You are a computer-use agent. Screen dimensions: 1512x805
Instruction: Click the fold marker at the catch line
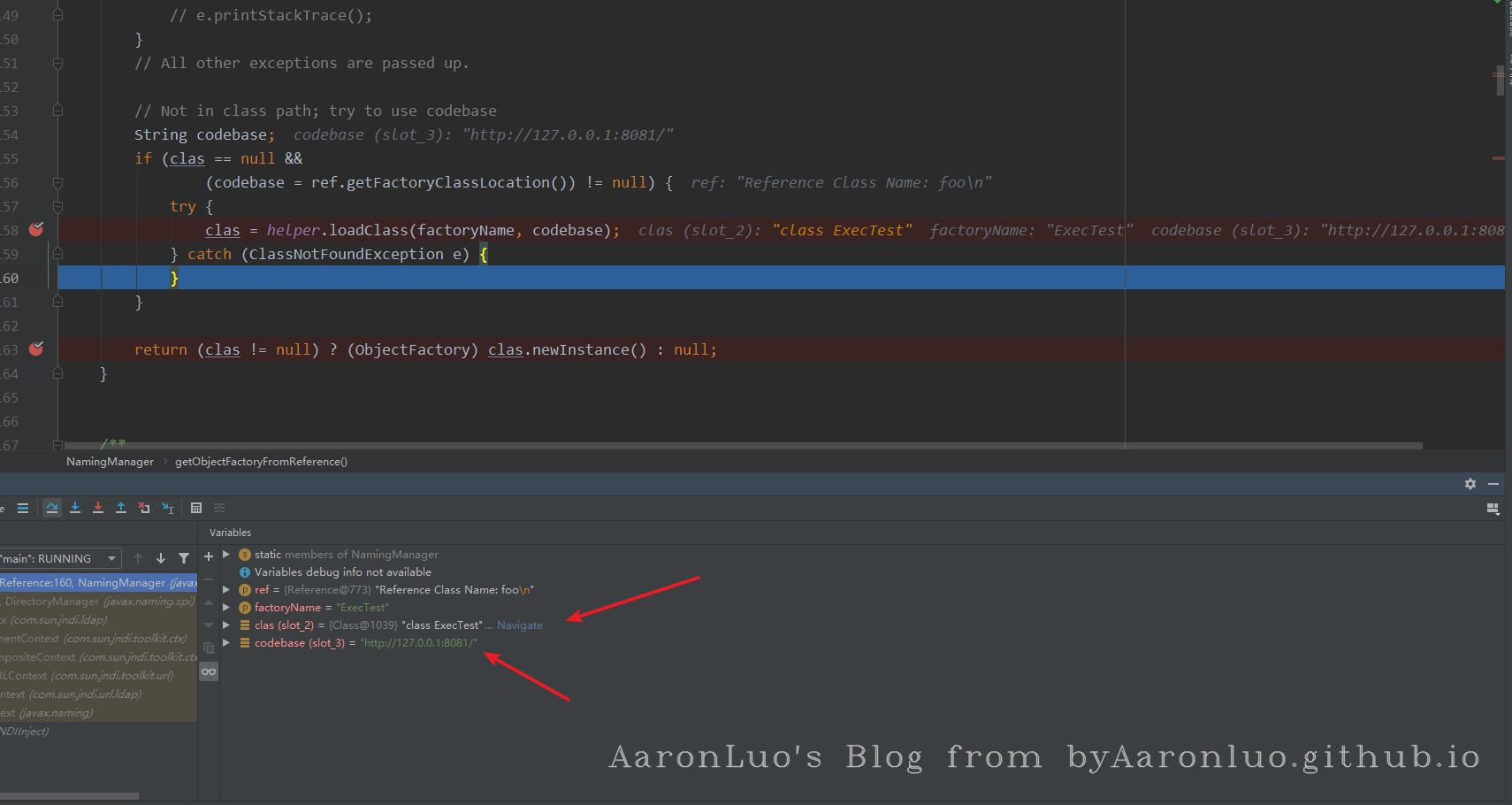[x=57, y=254]
